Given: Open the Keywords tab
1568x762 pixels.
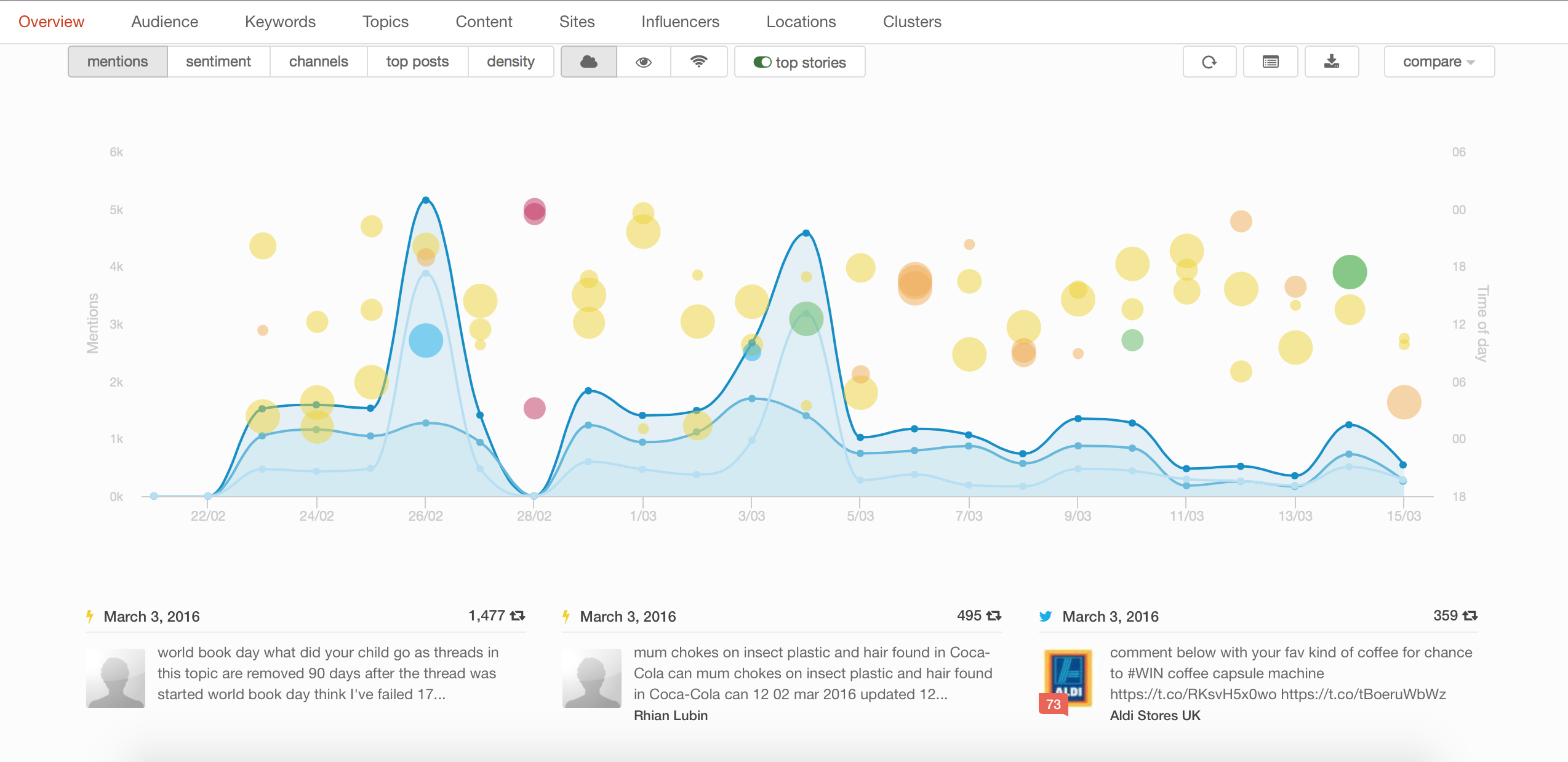Looking at the screenshot, I should 280,22.
